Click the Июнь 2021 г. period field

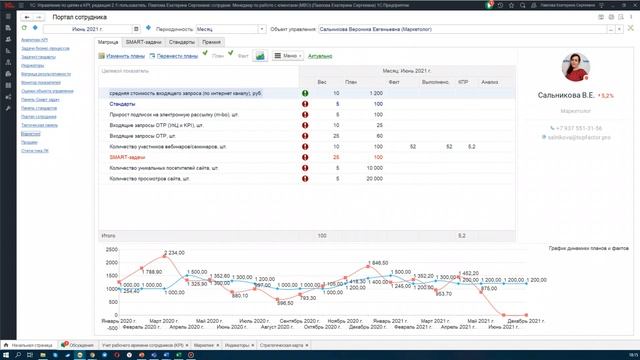click(x=87, y=29)
